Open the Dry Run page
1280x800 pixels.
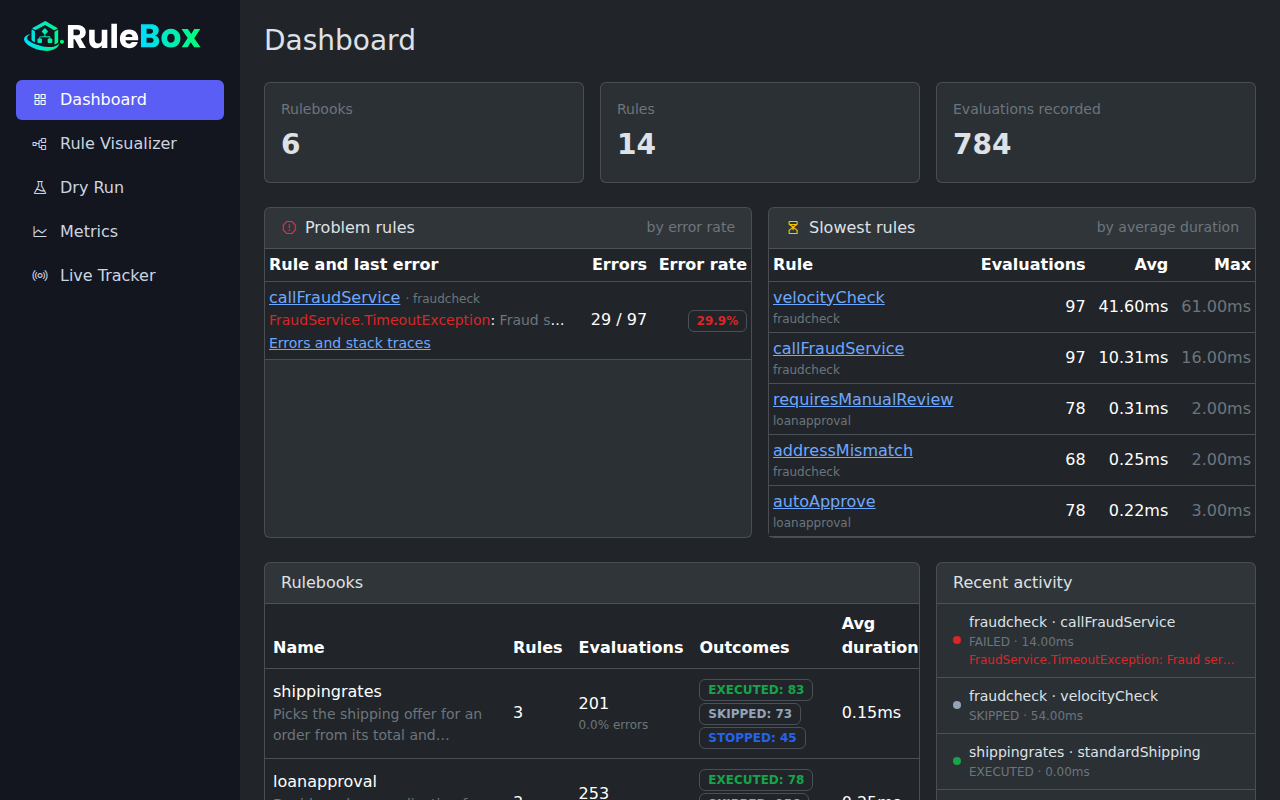tap(120, 188)
